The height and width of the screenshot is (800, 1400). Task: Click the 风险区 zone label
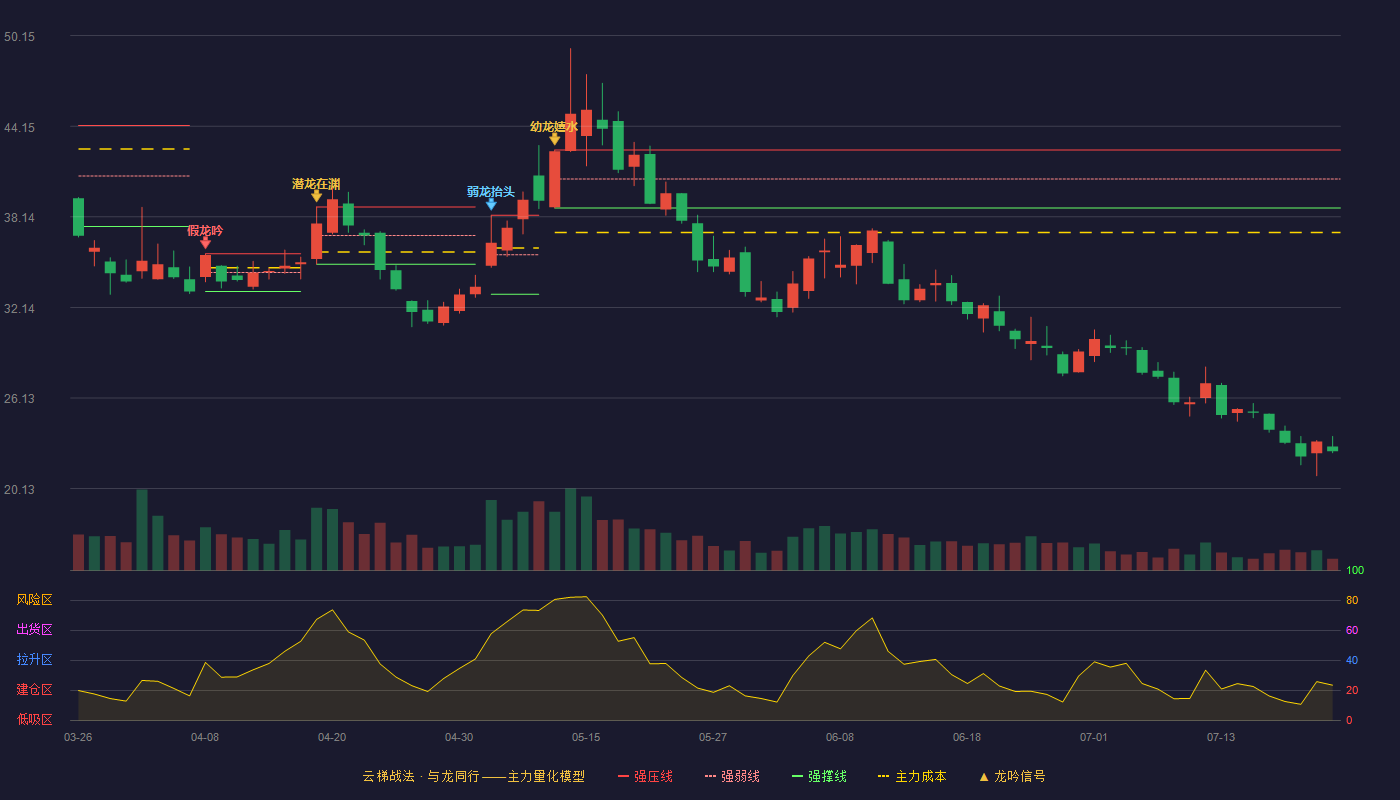tap(34, 600)
